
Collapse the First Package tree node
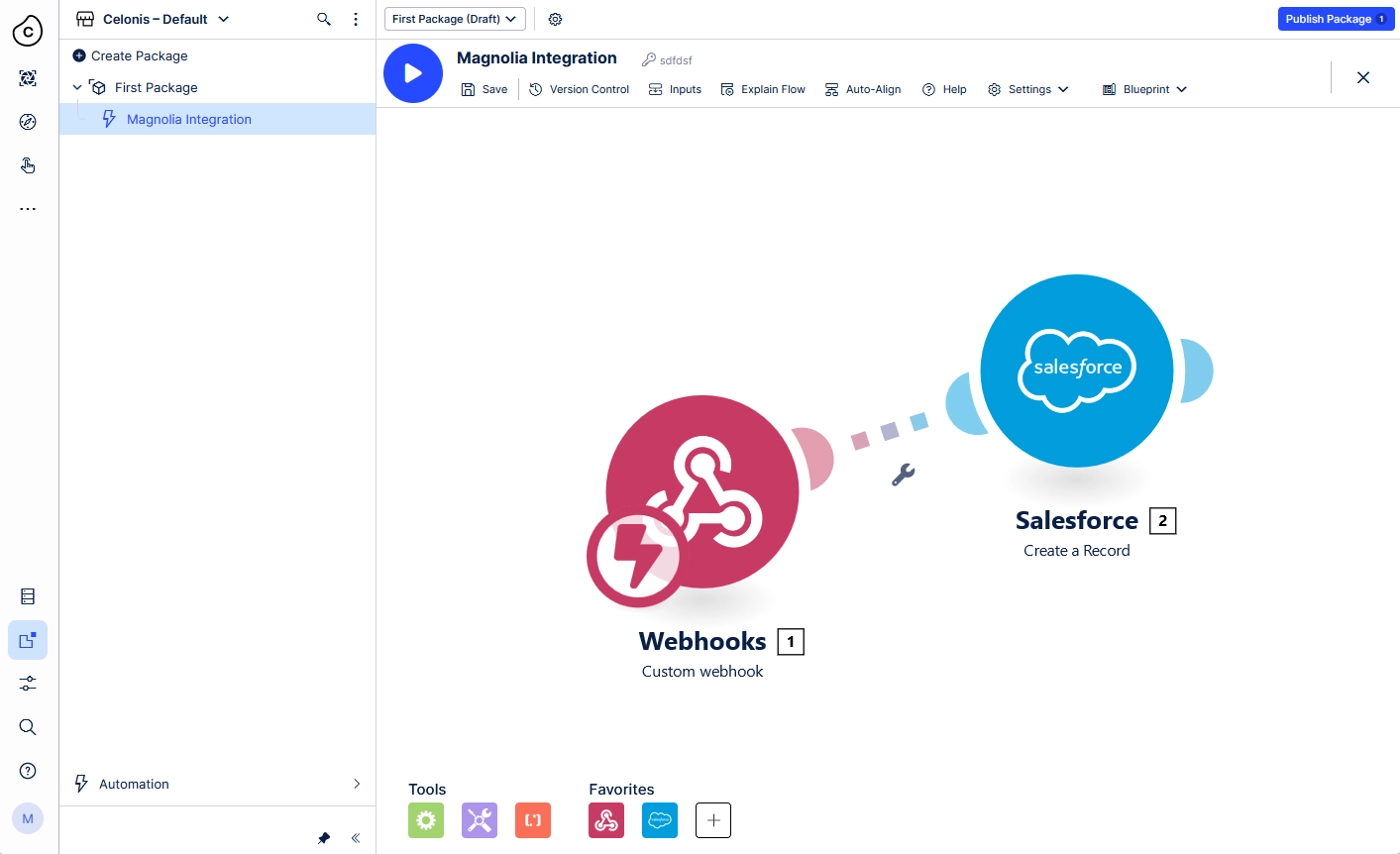77,88
